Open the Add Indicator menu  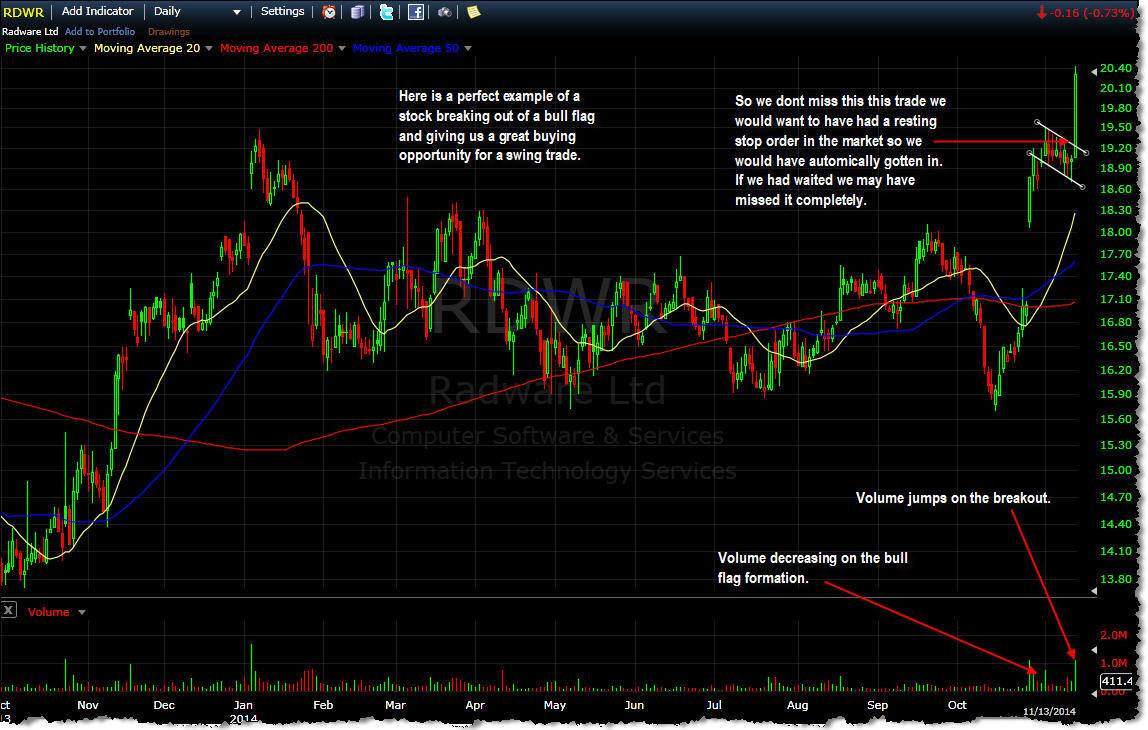(97, 12)
